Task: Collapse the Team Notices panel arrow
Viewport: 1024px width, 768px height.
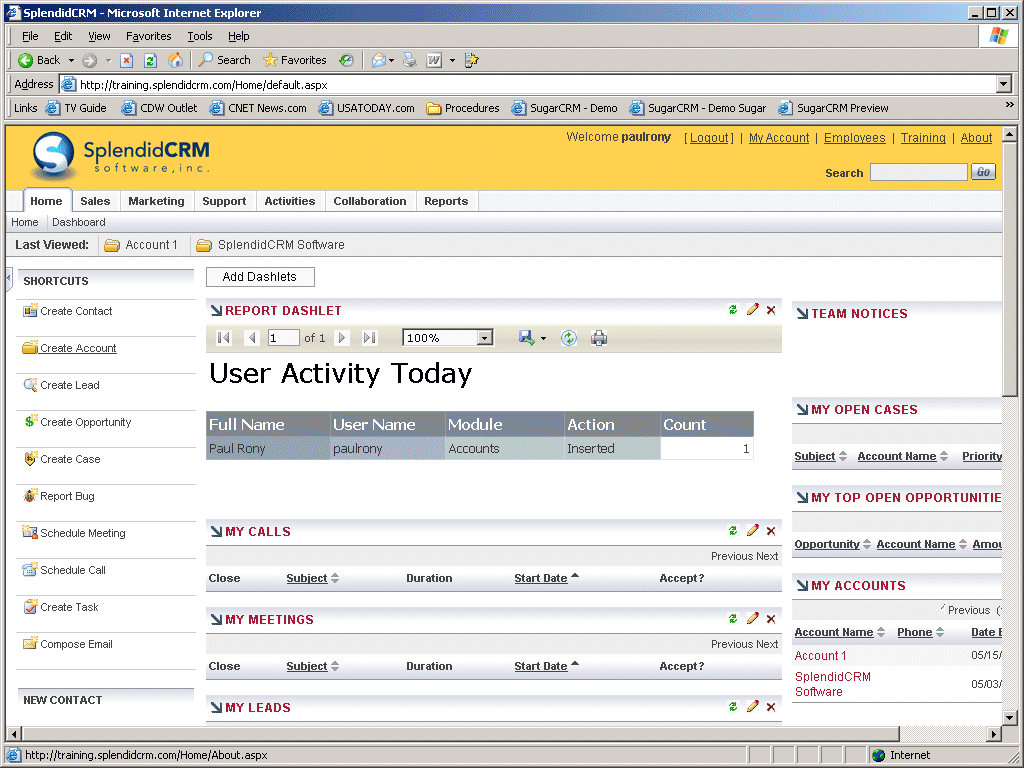Action: click(x=801, y=314)
